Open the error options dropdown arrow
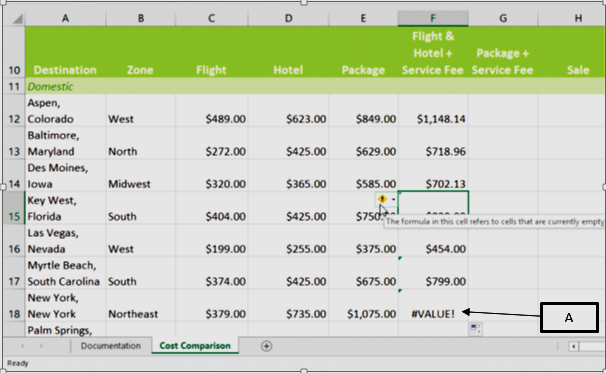Image resolution: width=606 pixels, height=373 pixels. pyautogui.click(x=393, y=199)
